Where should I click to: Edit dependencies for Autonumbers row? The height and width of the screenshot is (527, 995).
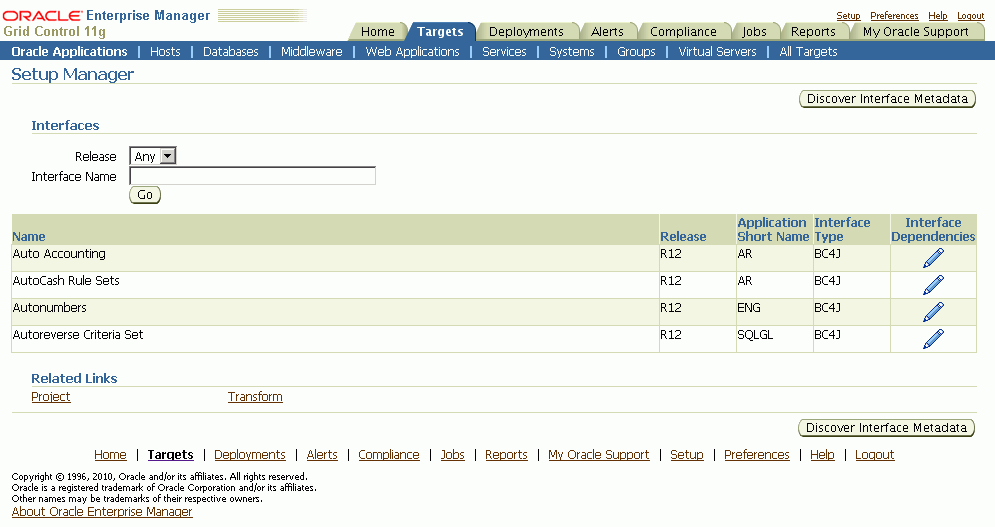click(x=933, y=312)
